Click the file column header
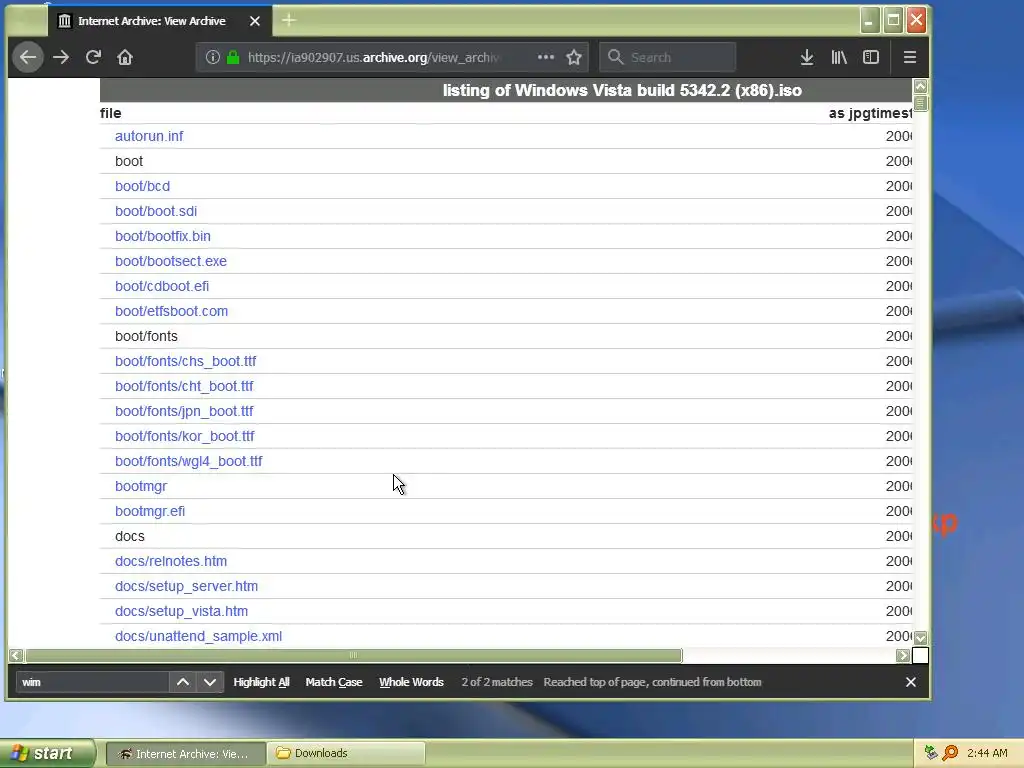This screenshot has width=1024, height=768. [110, 113]
